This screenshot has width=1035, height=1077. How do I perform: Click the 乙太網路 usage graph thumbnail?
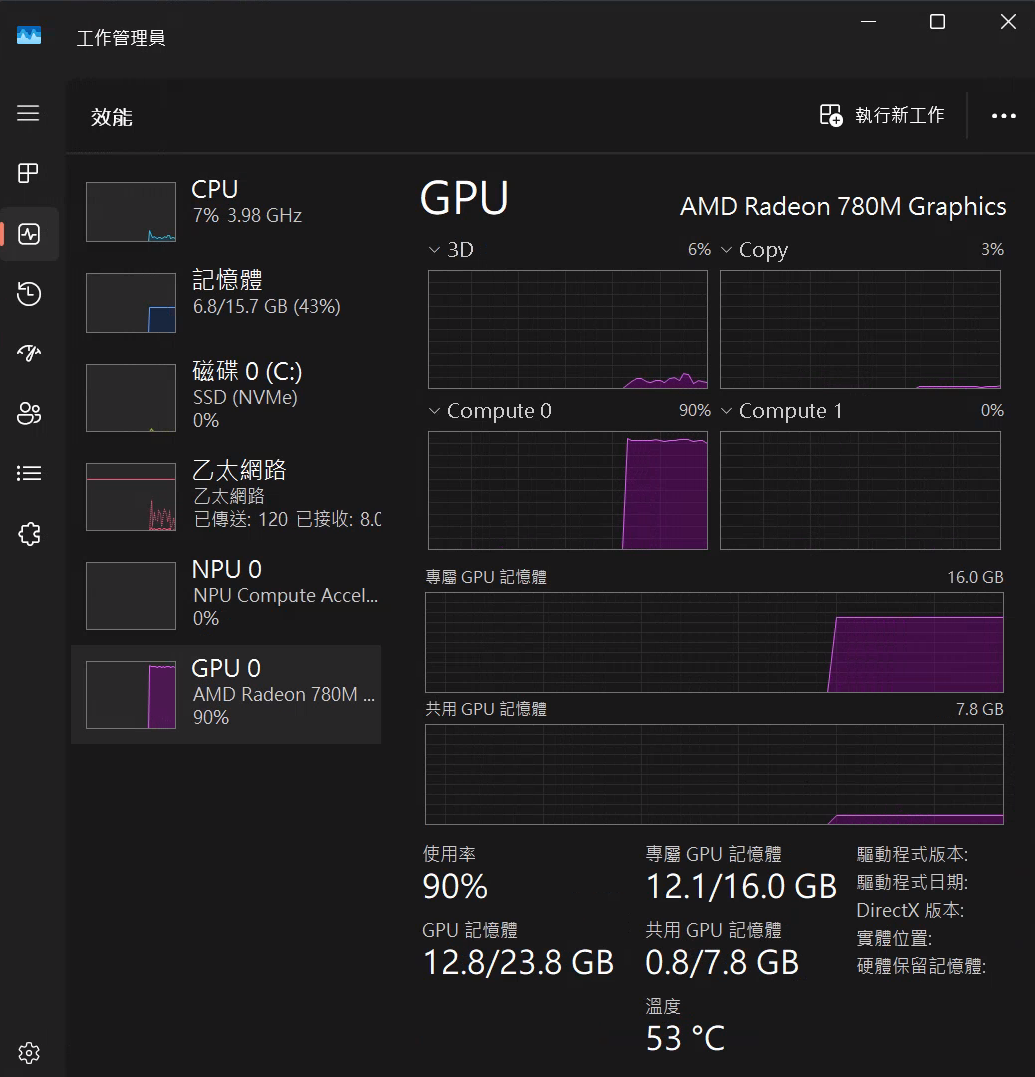pos(131,497)
